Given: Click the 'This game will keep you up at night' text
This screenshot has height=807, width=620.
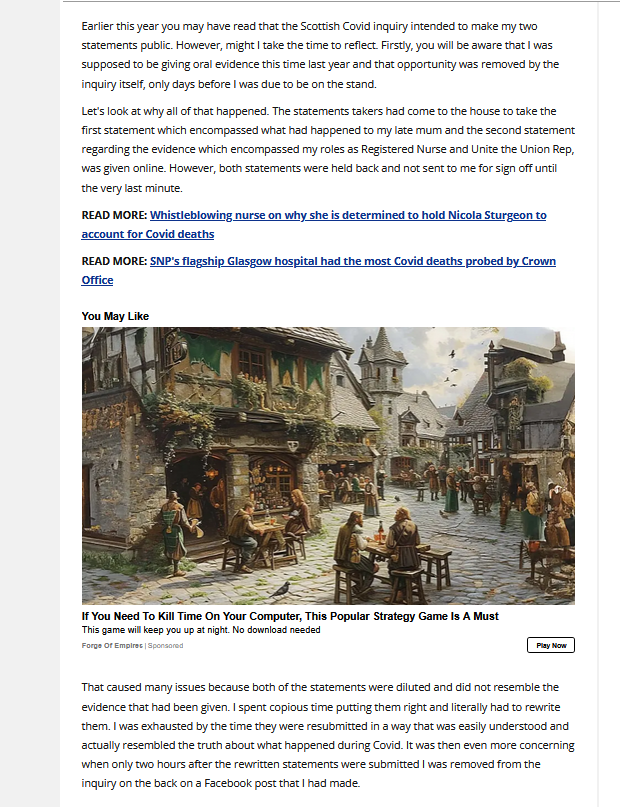Looking at the screenshot, I should coord(201,630).
